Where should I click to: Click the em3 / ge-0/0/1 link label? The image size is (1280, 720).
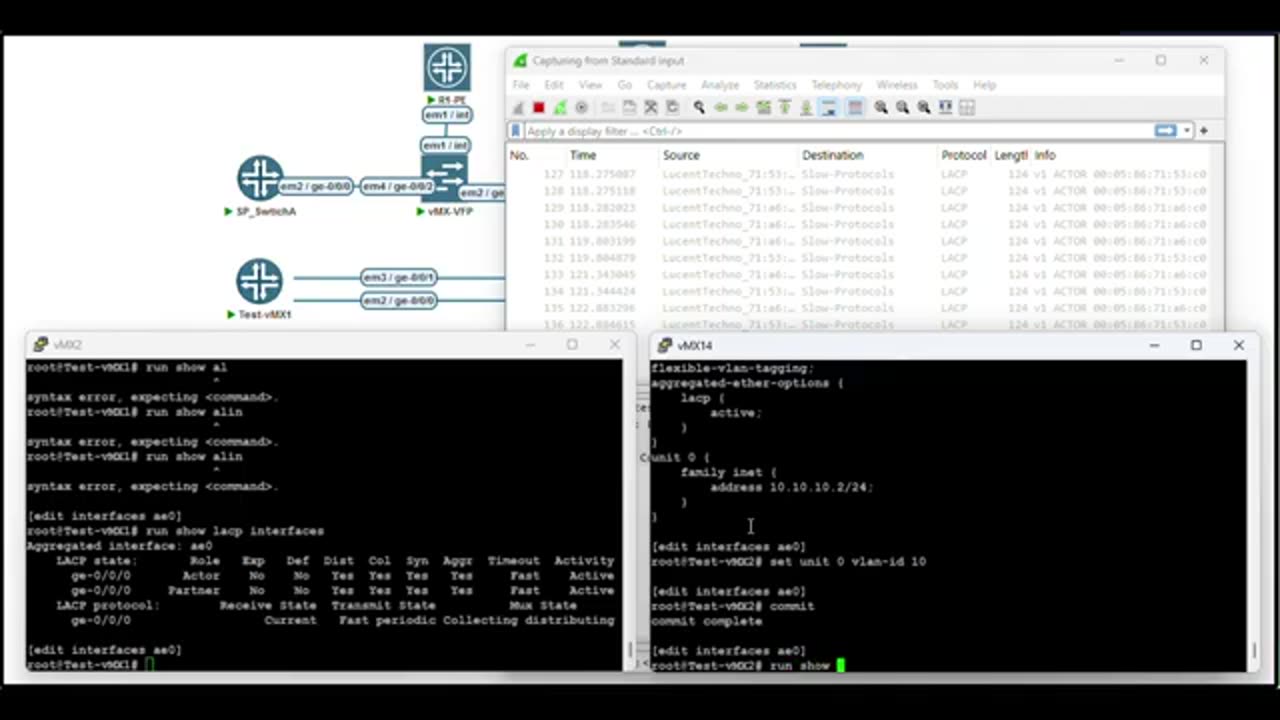point(398,278)
